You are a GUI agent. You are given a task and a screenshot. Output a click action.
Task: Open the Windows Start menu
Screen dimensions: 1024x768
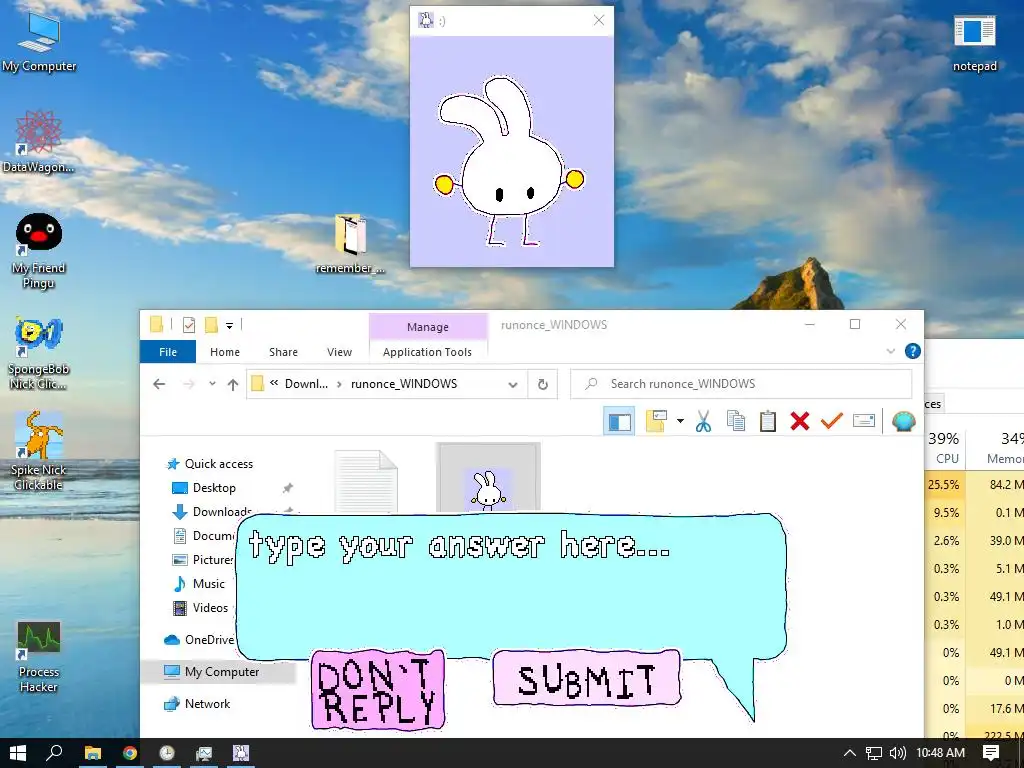point(18,753)
